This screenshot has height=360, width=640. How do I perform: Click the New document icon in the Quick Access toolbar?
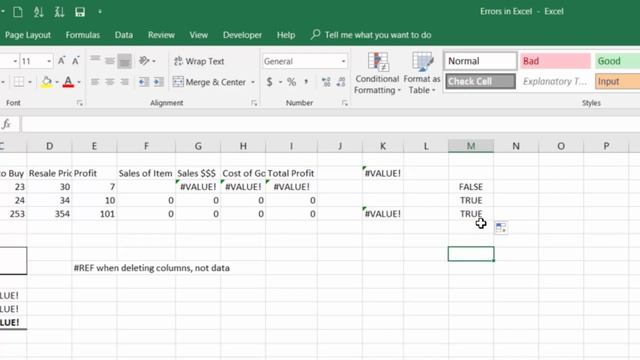(x=18, y=12)
